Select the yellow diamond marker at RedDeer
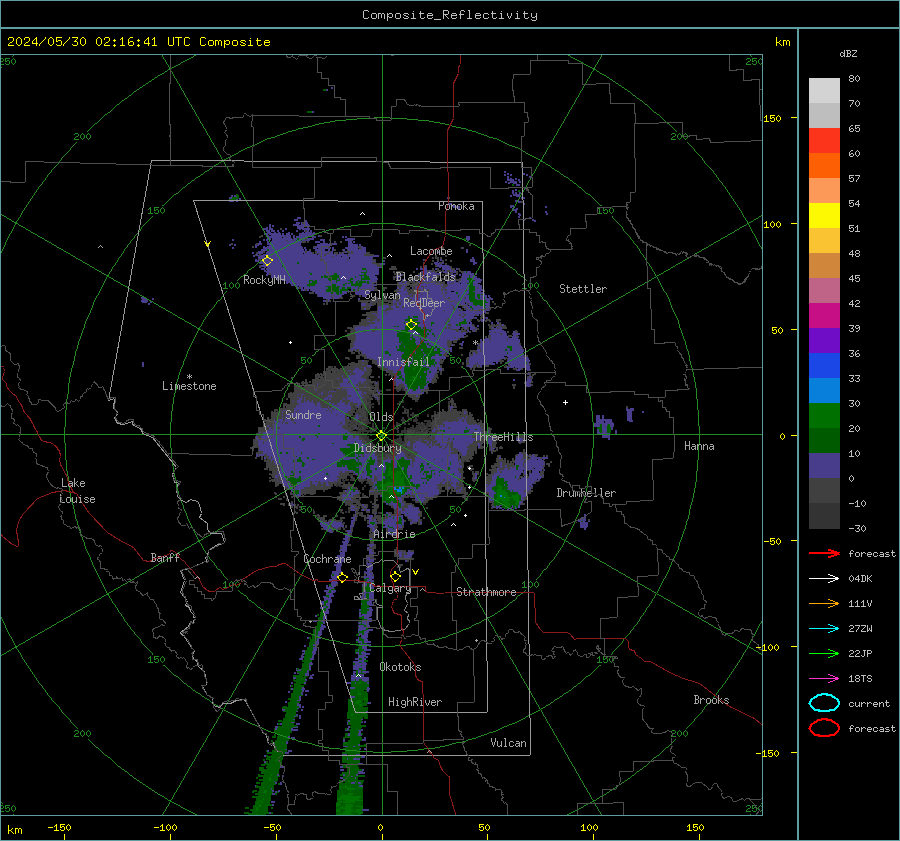 (411, 325)
